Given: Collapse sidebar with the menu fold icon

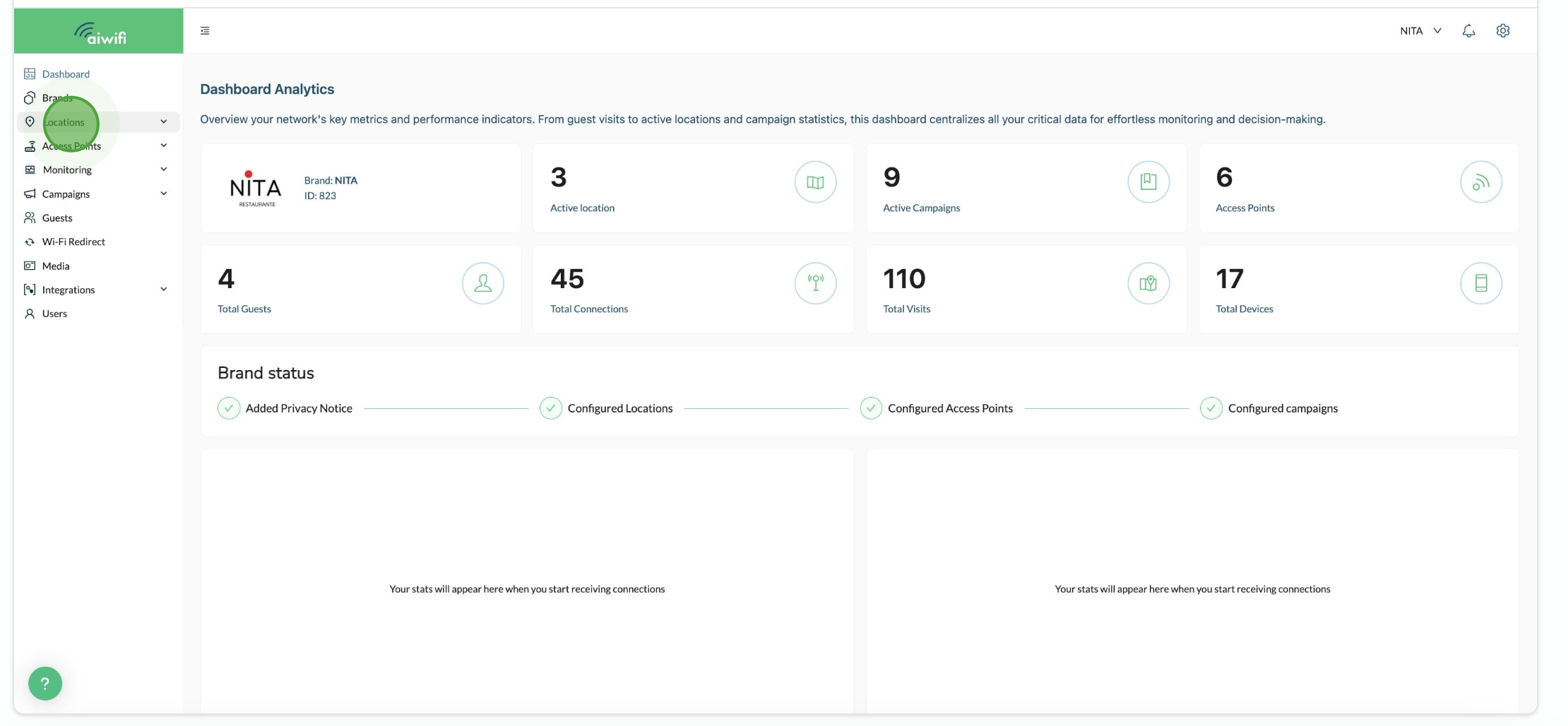Looking at the screenshot, I should pos(205,30).
